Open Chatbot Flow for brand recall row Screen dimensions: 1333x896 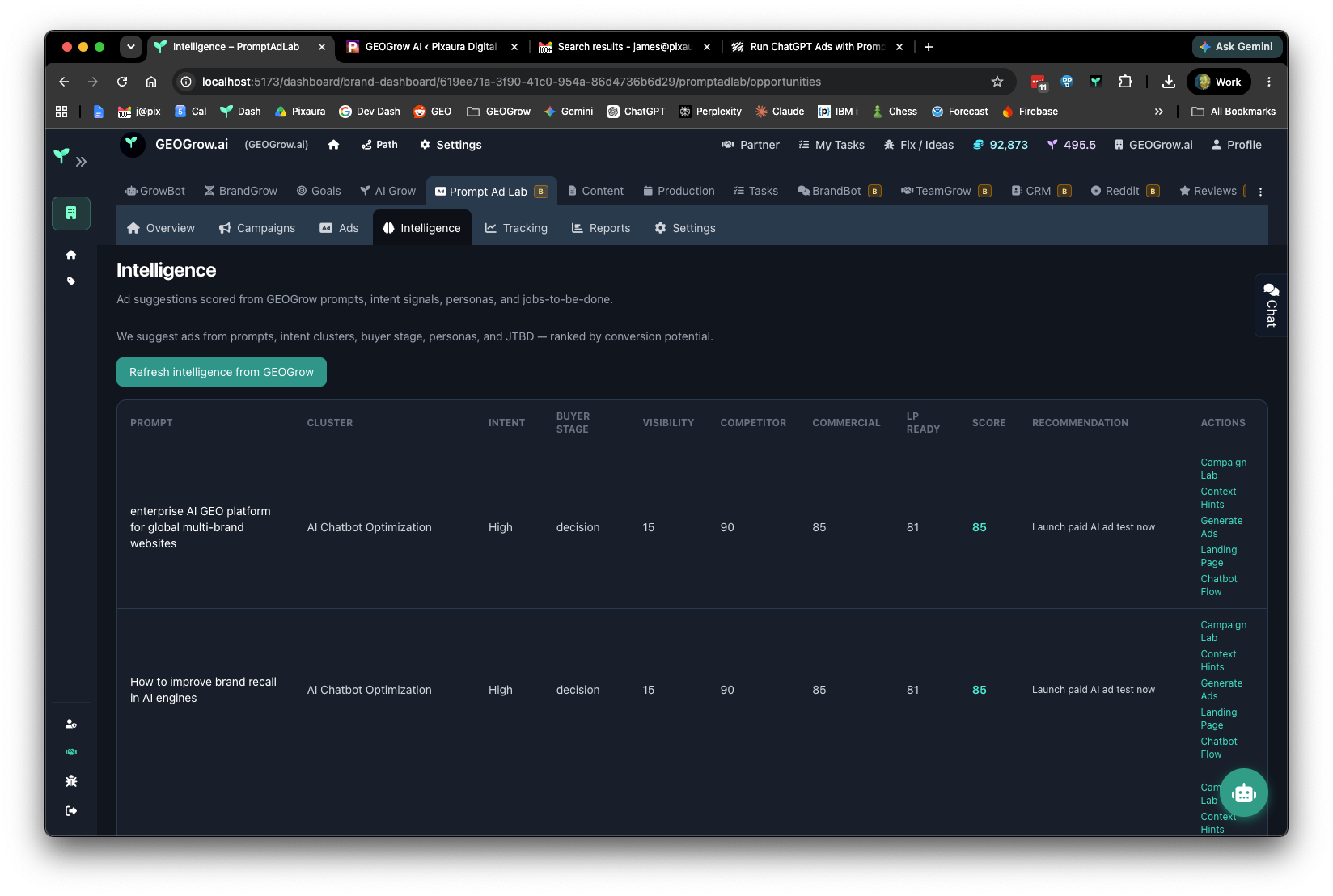click(x=1219, y=748)
